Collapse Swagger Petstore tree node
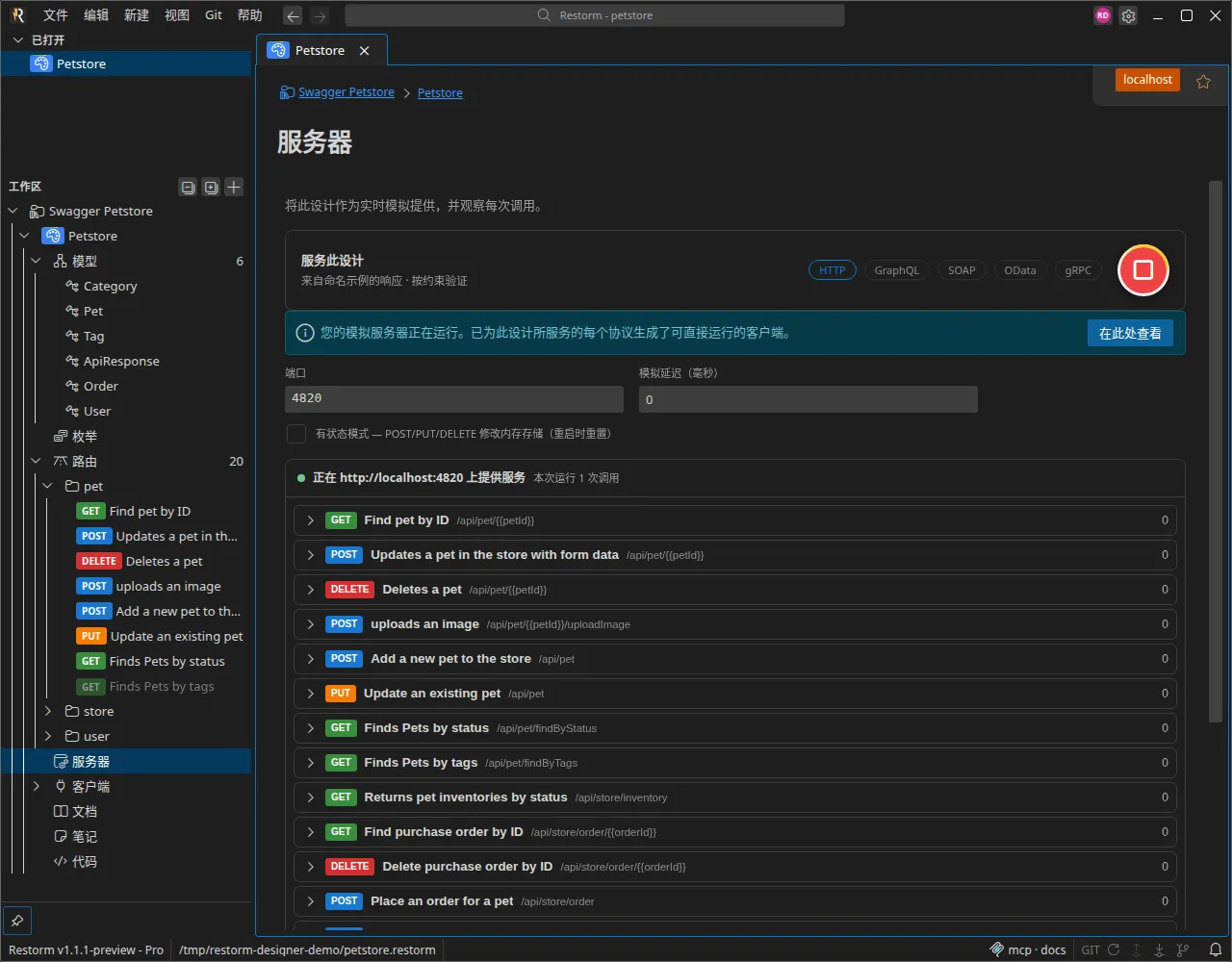Screen dimensions: 1232x962 pos(13,211)
